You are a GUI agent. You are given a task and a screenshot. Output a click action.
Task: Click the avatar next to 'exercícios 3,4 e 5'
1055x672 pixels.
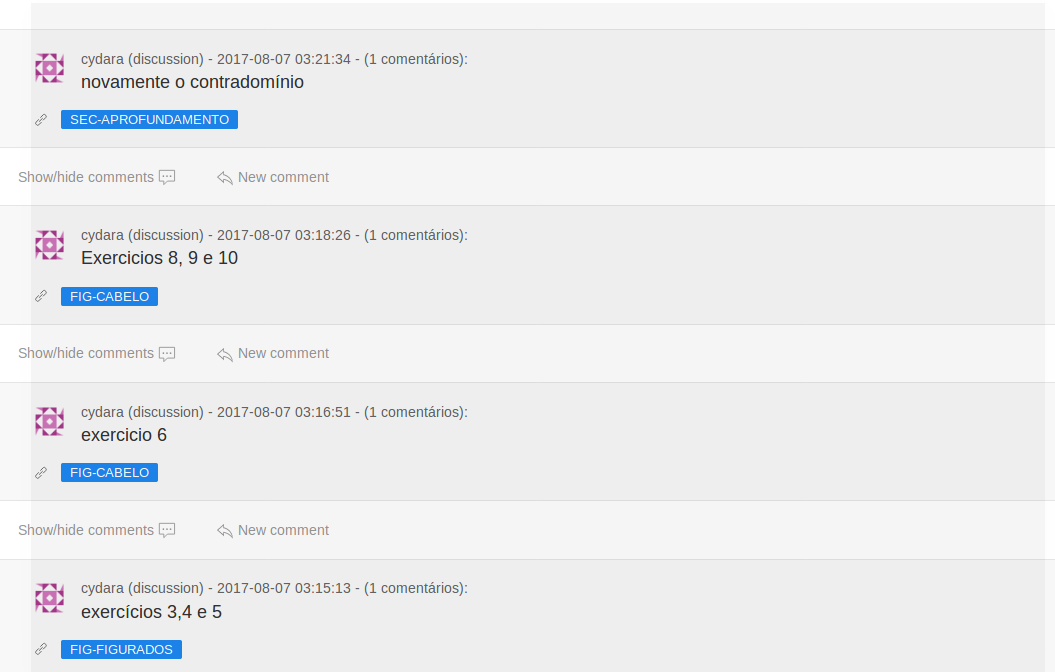(x=49, y=598)
